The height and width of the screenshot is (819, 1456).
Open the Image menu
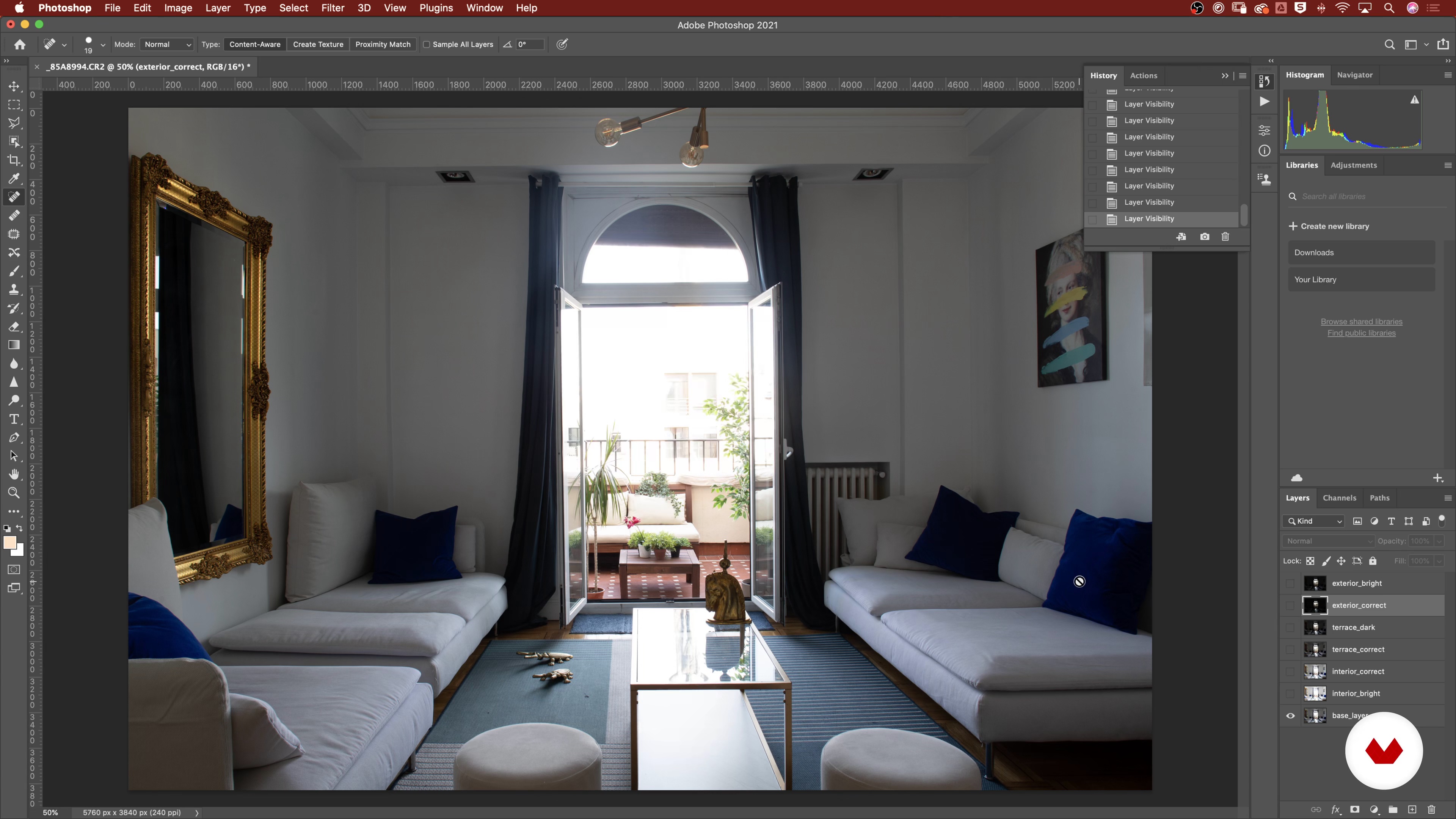pyautogui.click(x=178, y=8)
